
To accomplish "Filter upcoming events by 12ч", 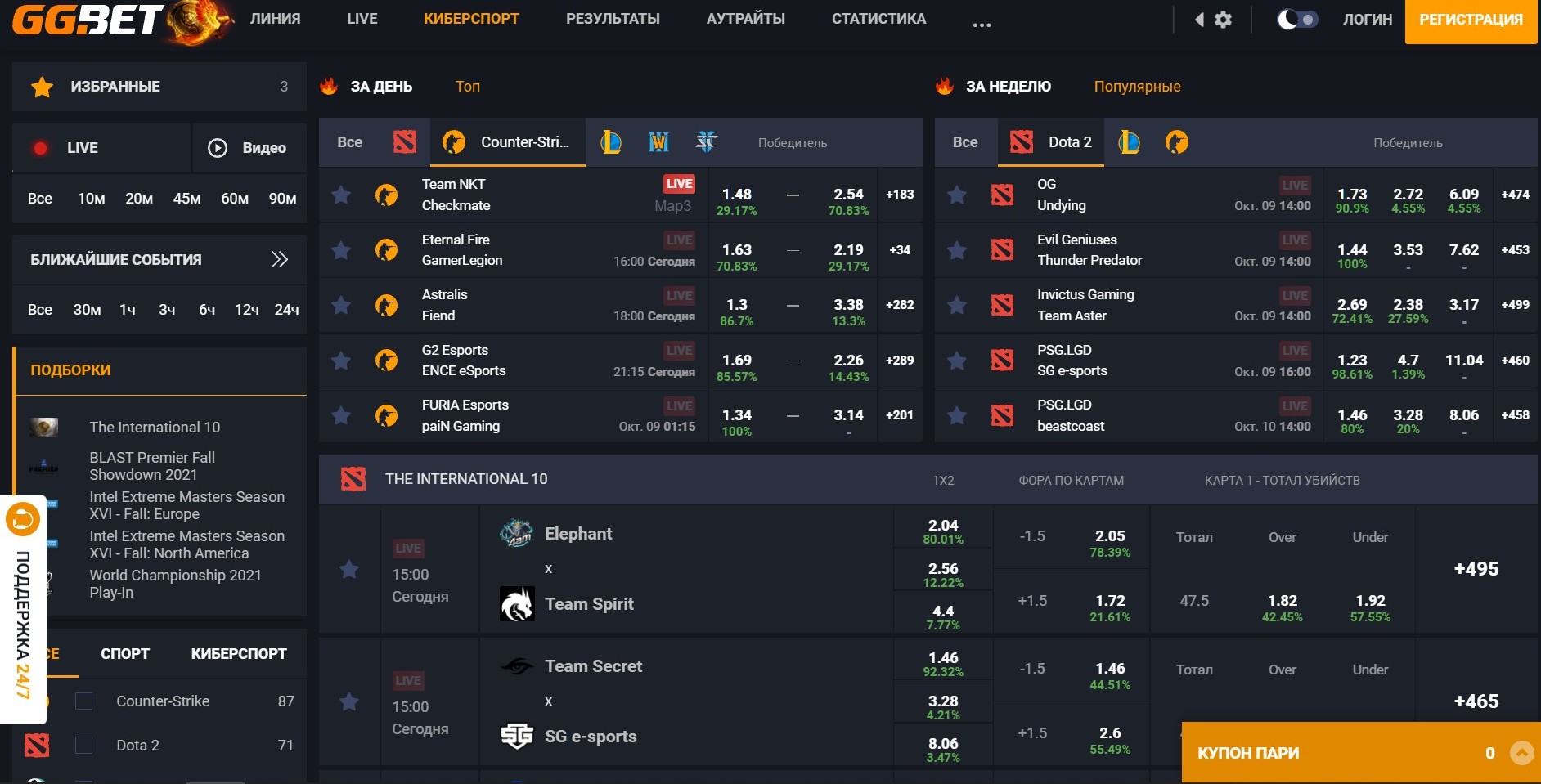I will 246,310.
